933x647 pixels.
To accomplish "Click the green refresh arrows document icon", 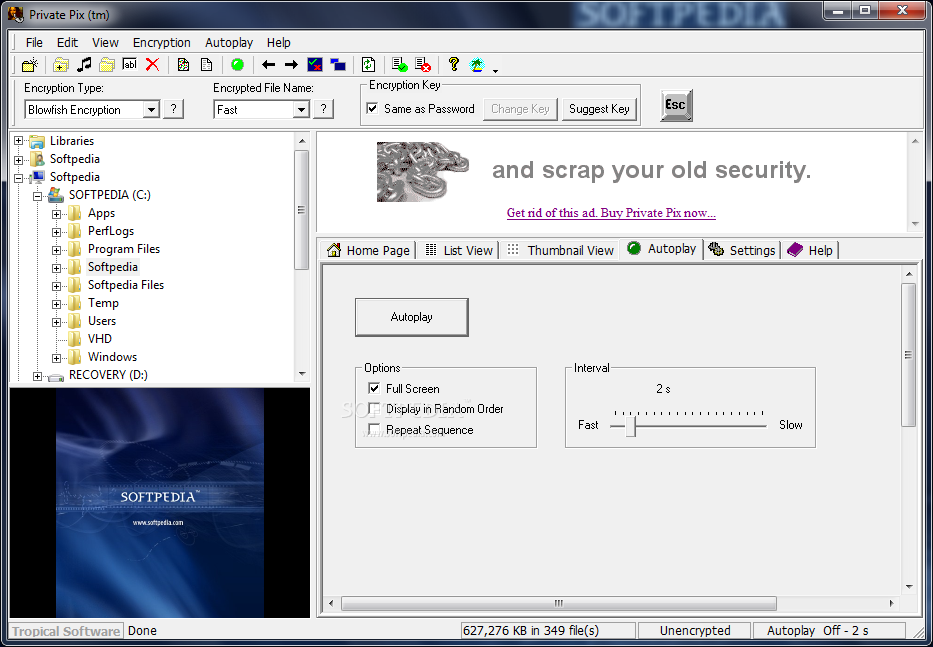I will (368, 65).
